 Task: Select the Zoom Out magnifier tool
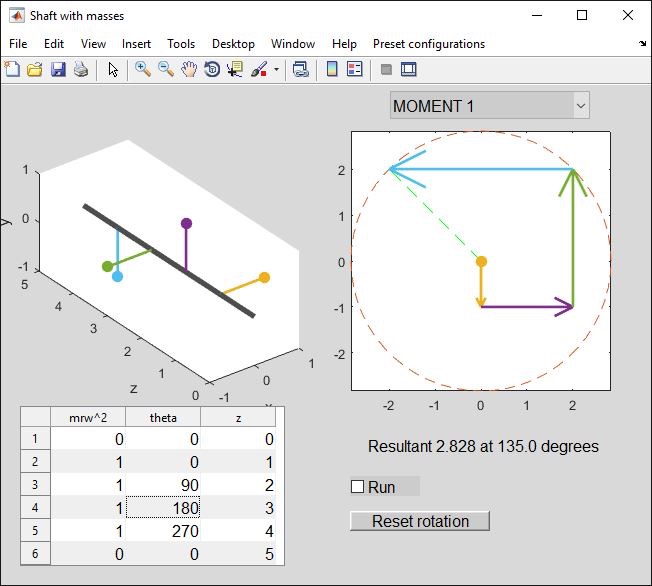click(166, 70)
